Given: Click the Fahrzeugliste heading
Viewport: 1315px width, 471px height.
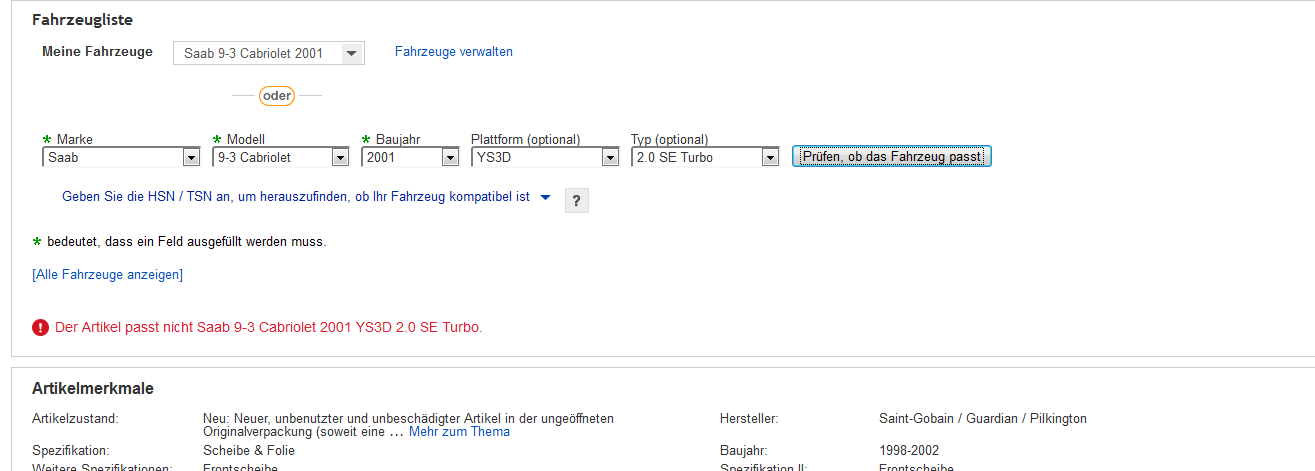Looking at the screenshot, I should 82,20.
